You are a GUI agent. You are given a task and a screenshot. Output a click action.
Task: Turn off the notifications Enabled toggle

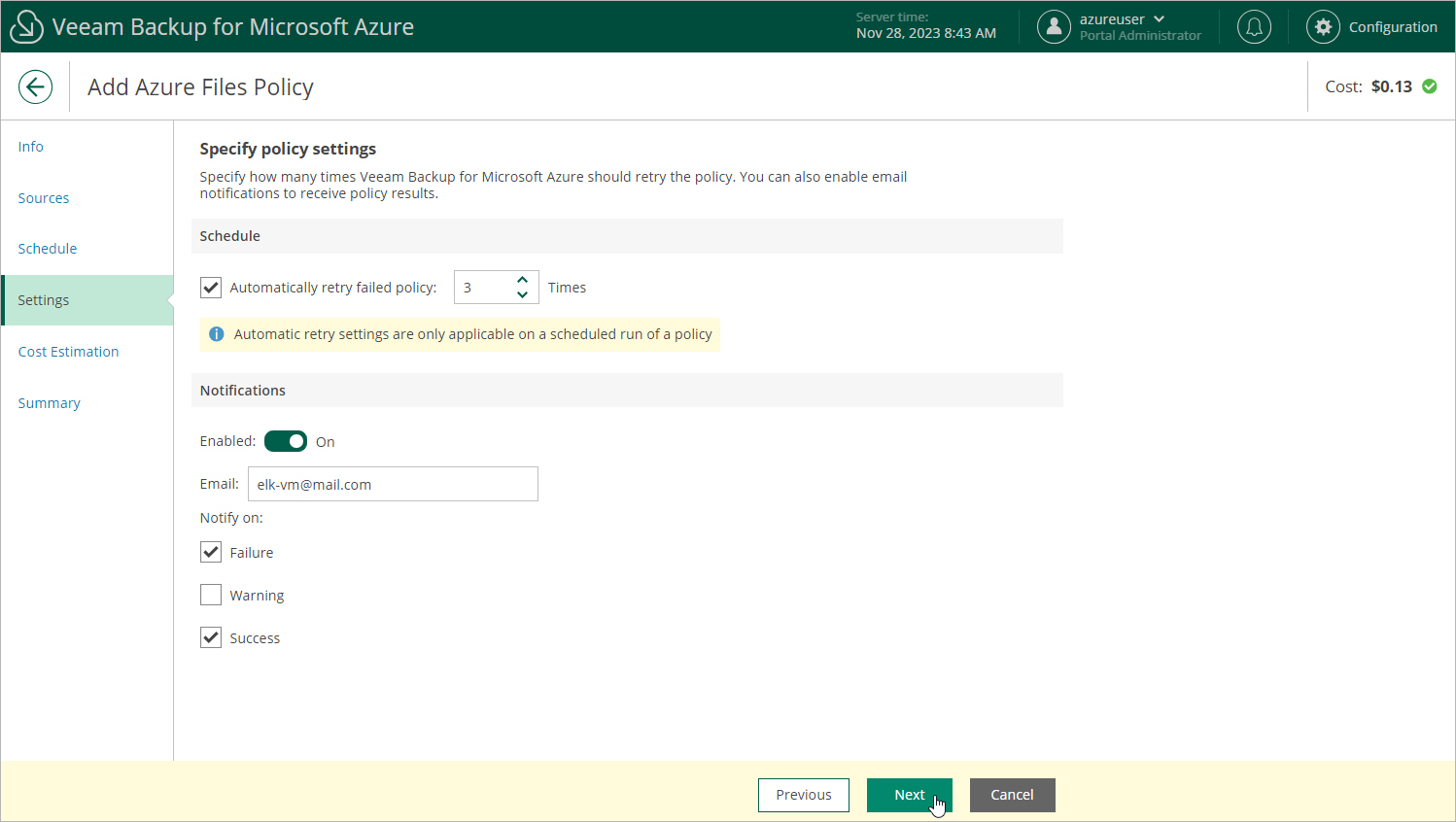coord(286,441)
